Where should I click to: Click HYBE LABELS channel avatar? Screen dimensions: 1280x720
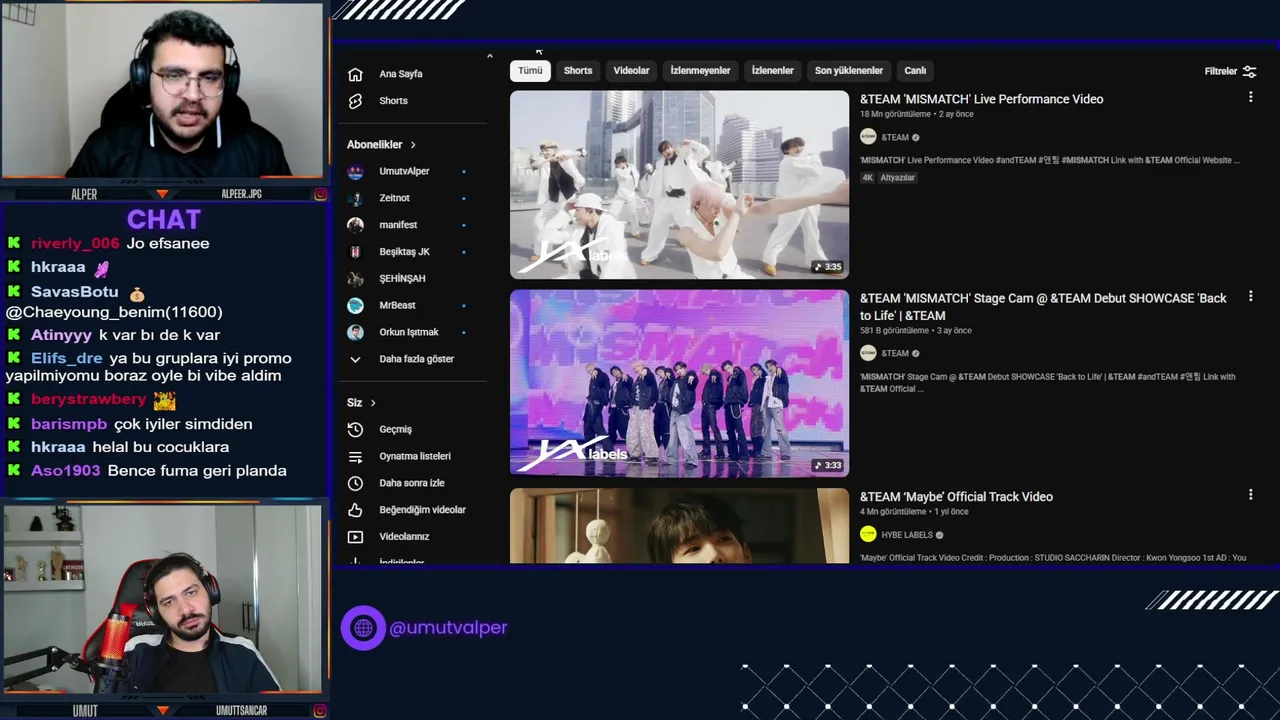click(x=868, y=535)
